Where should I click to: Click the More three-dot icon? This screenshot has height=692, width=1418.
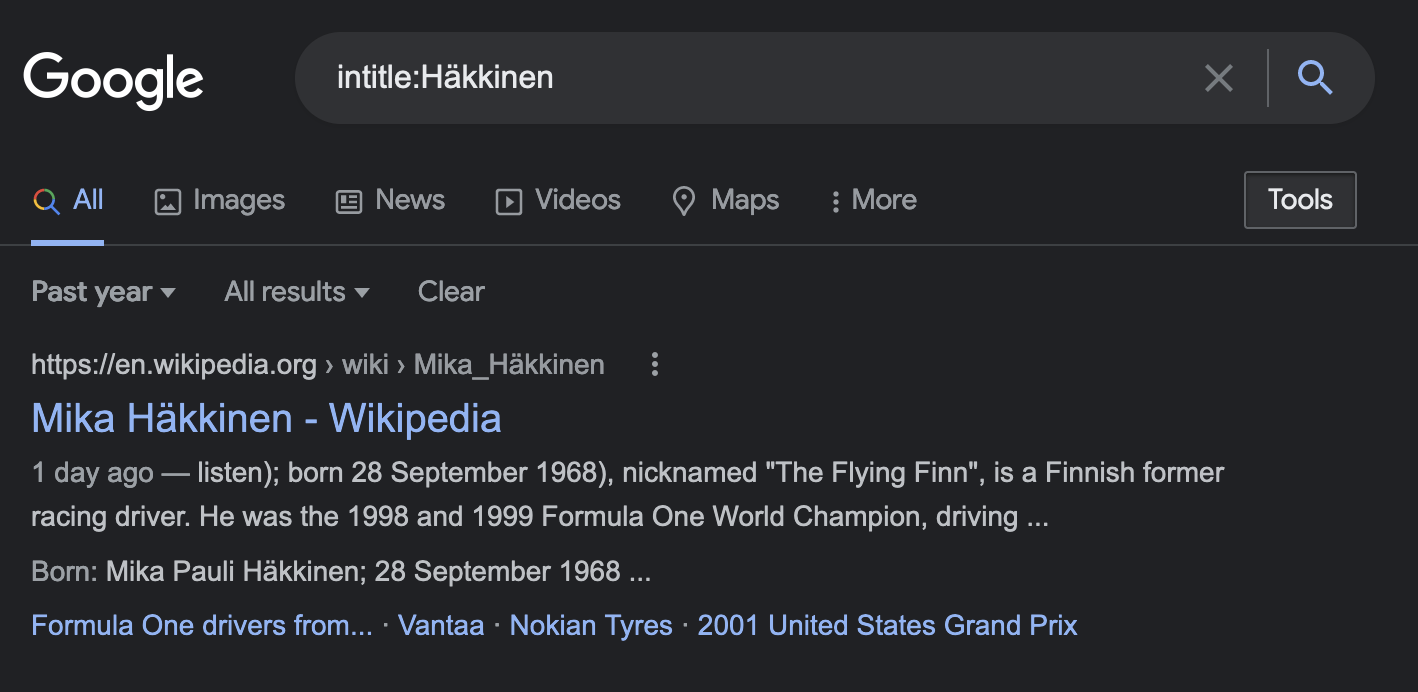point(836,201)
